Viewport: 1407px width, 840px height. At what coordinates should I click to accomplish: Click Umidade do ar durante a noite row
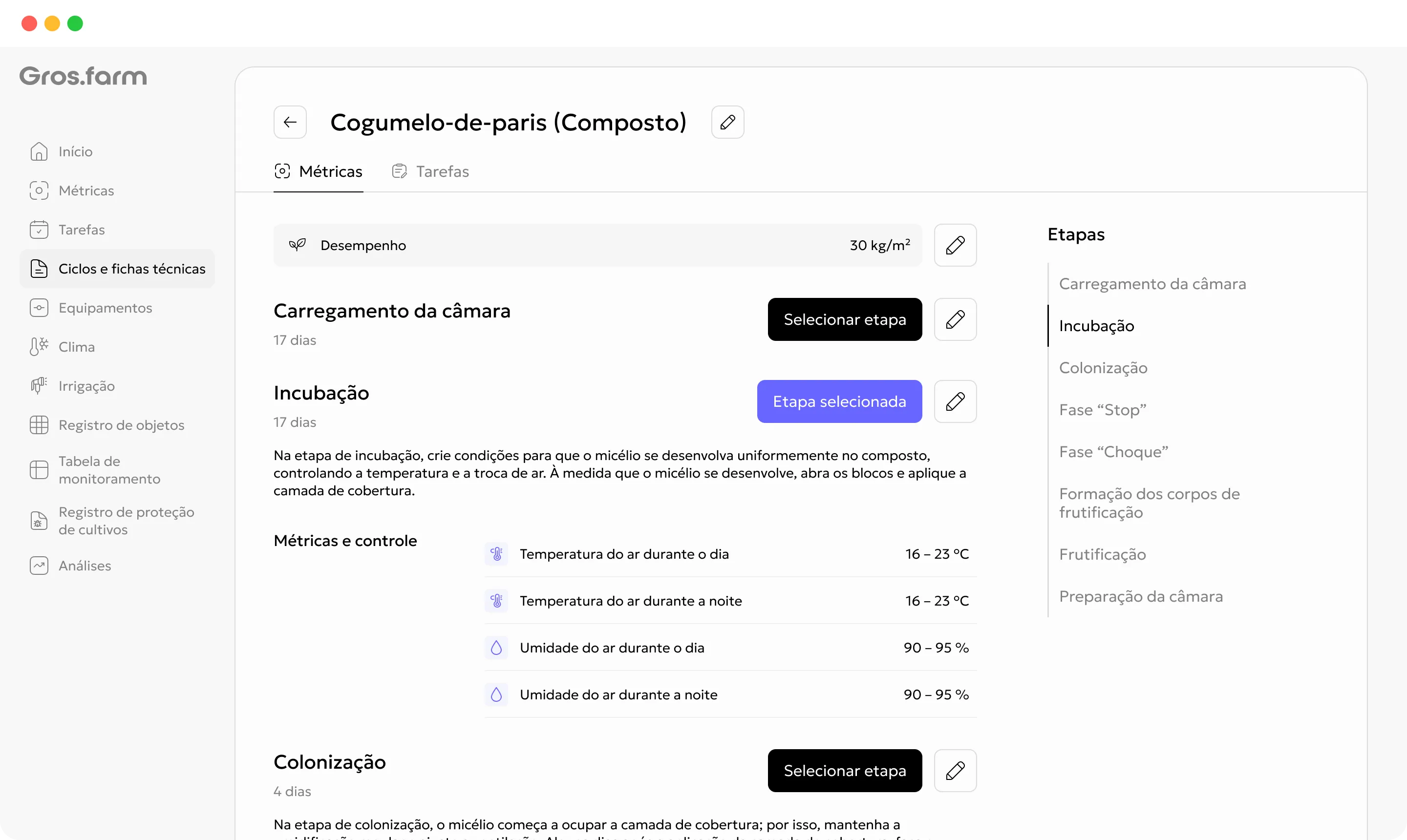pyautogui.click(x=730, y=694)
